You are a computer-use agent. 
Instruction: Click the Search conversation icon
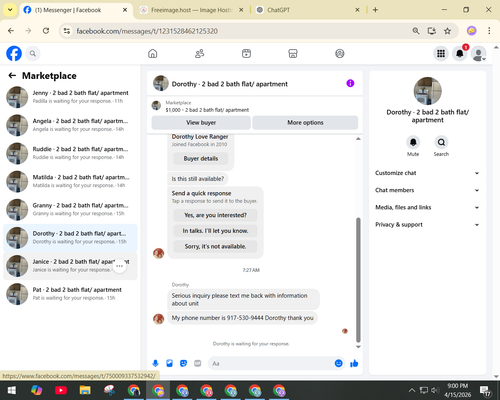pos(441,142)
